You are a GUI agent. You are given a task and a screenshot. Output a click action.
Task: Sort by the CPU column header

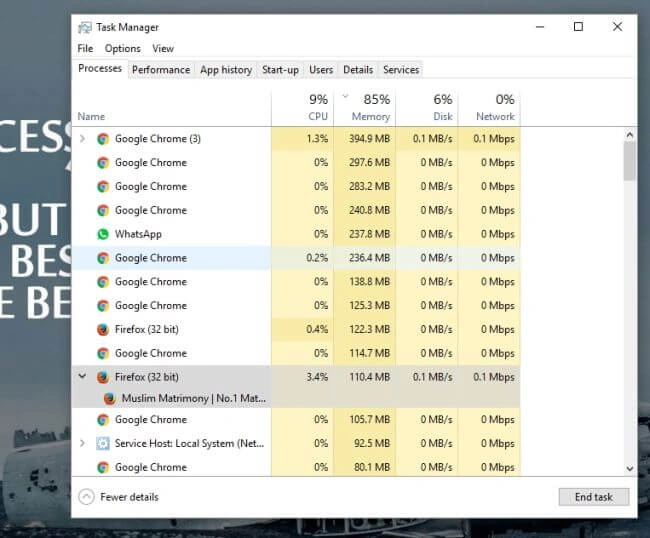point(318,116)
